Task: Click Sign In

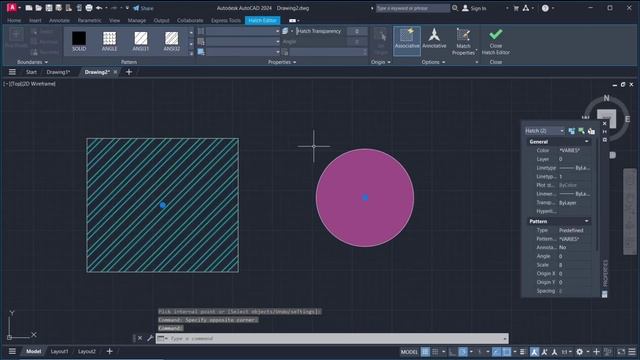Action: [474, 8]
